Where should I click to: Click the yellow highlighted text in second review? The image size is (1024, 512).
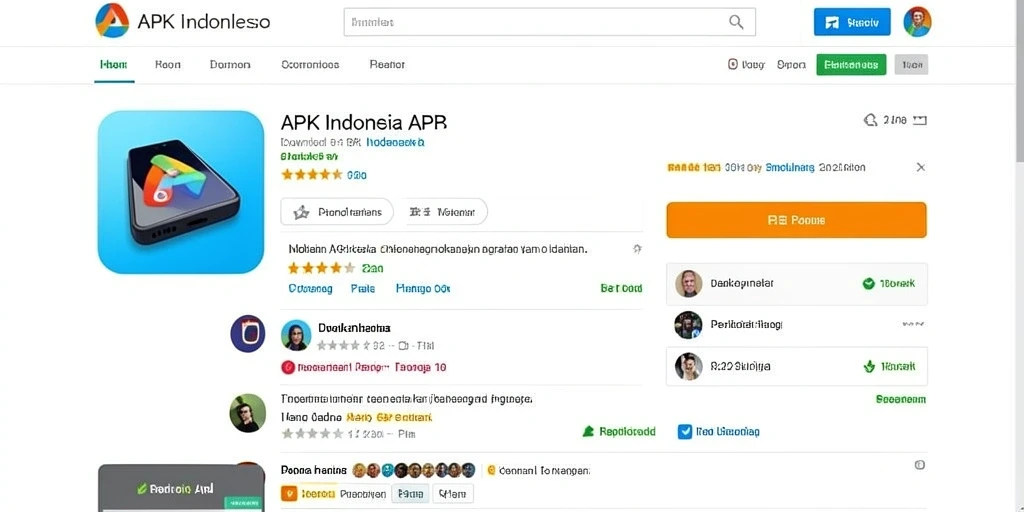(389, 417)
